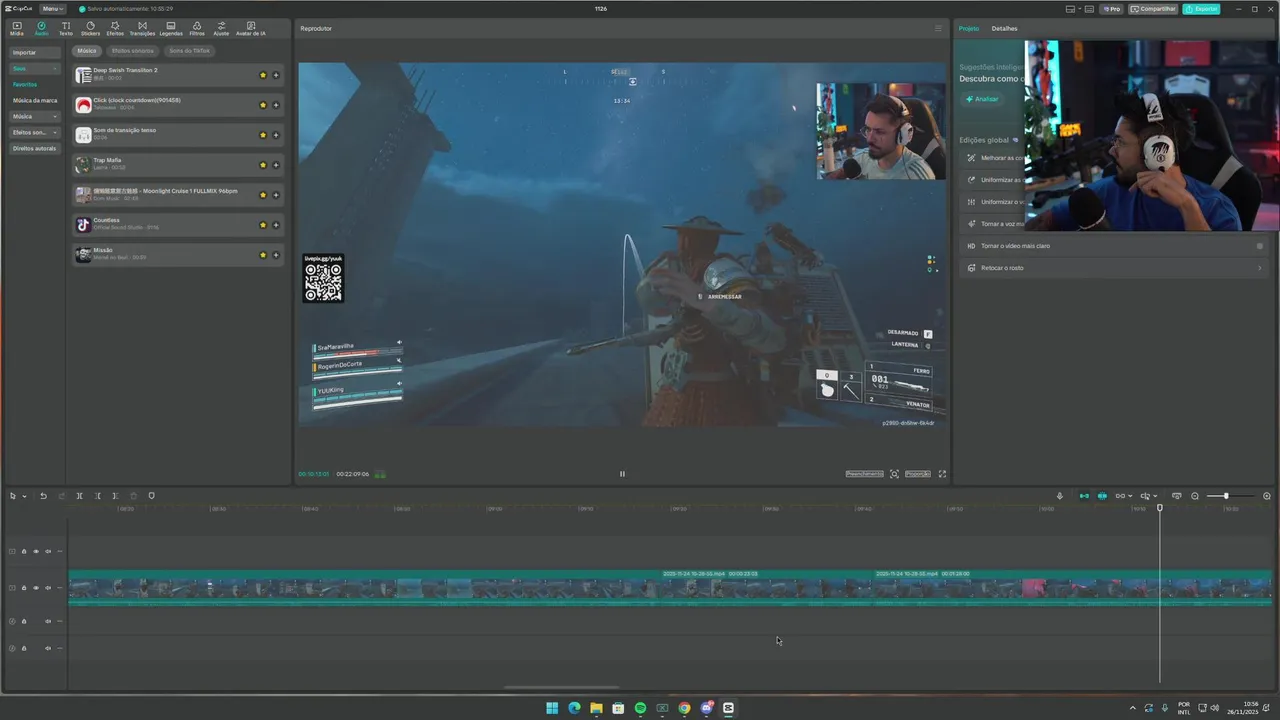1280x720 pixels.
Task: Open the Windows Start menu
Action: [x=552, y=708]
